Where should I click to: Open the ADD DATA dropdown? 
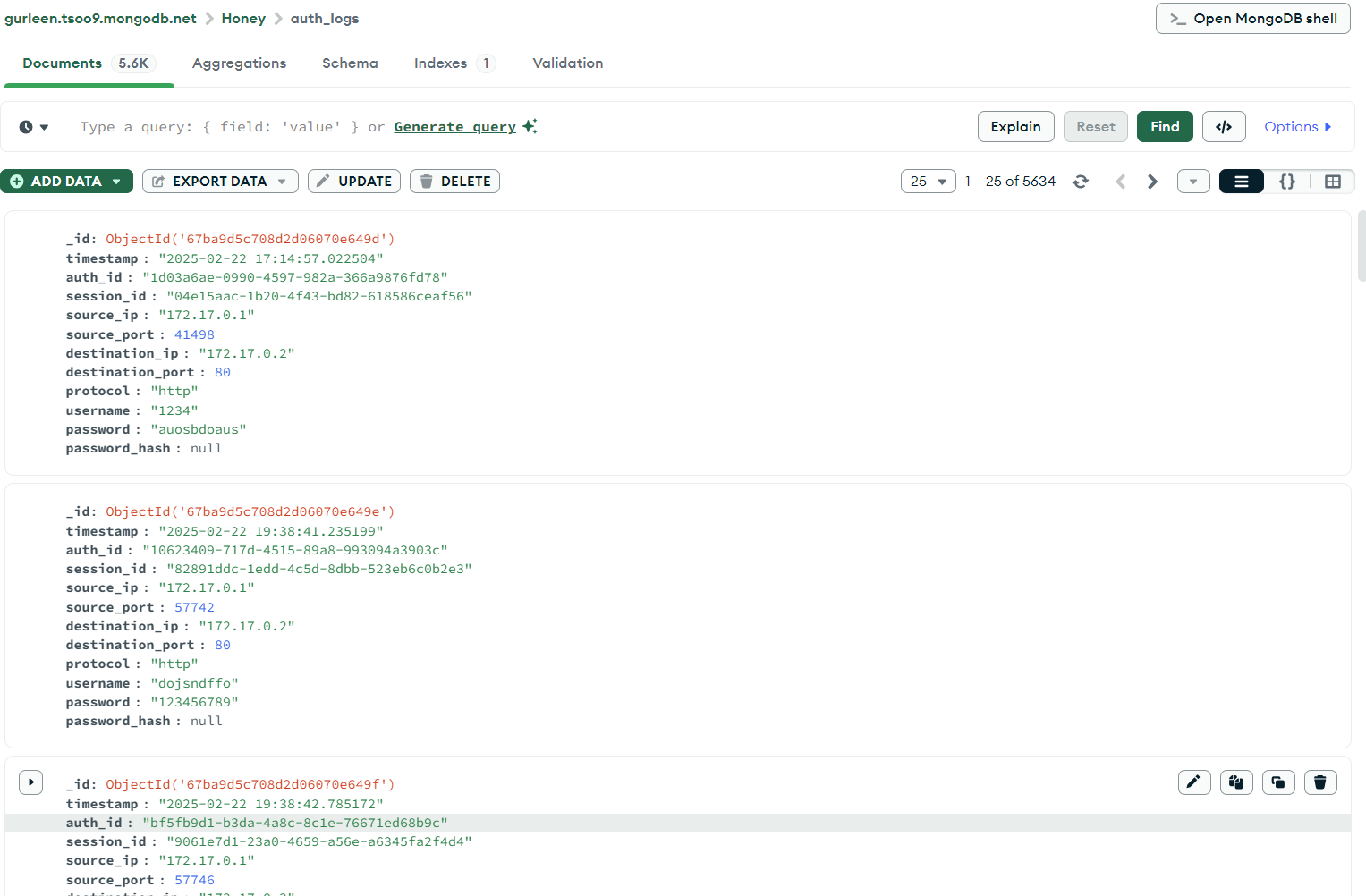(66, 182)
